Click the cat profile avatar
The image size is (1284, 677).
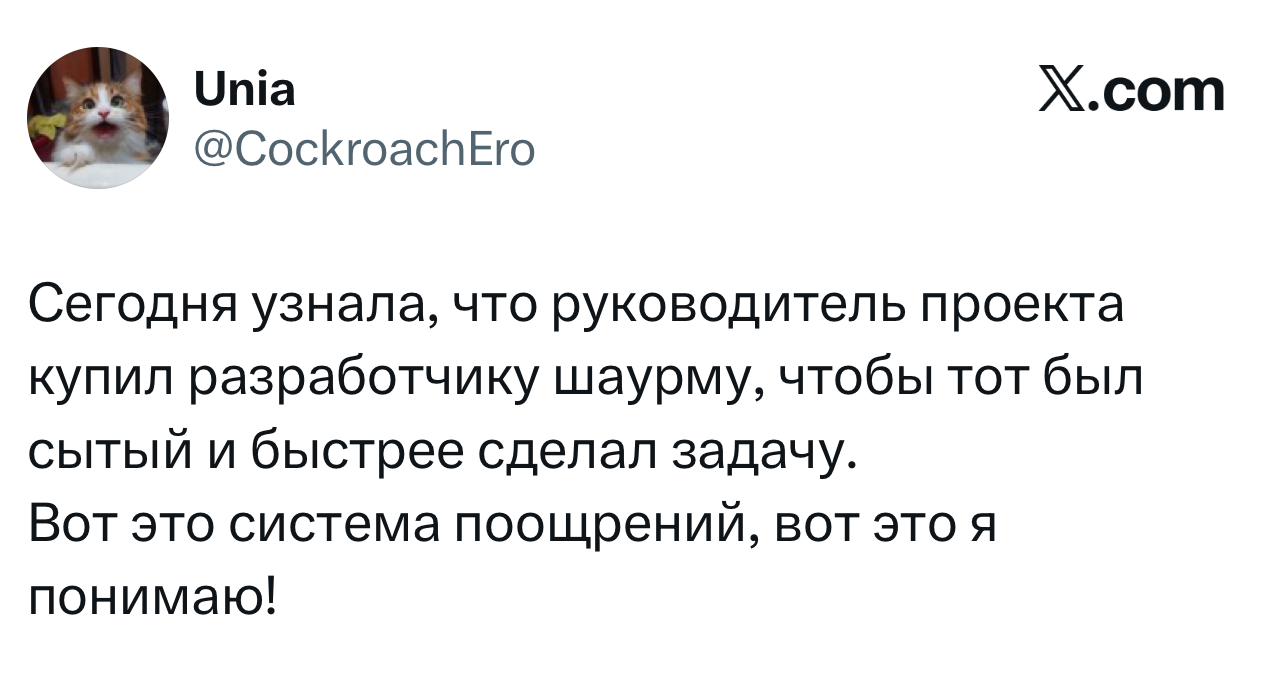coord(98,117)
